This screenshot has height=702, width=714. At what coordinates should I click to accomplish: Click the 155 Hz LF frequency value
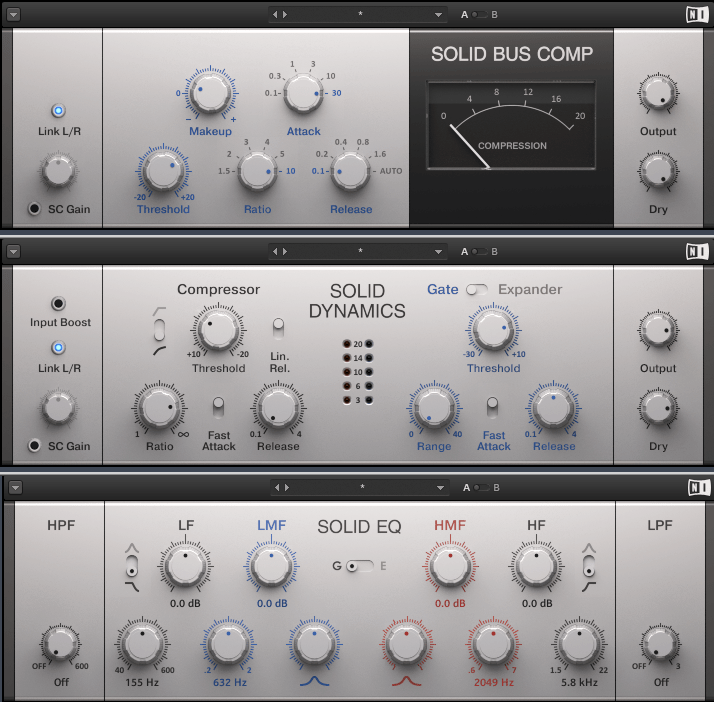tap(142, 682)
